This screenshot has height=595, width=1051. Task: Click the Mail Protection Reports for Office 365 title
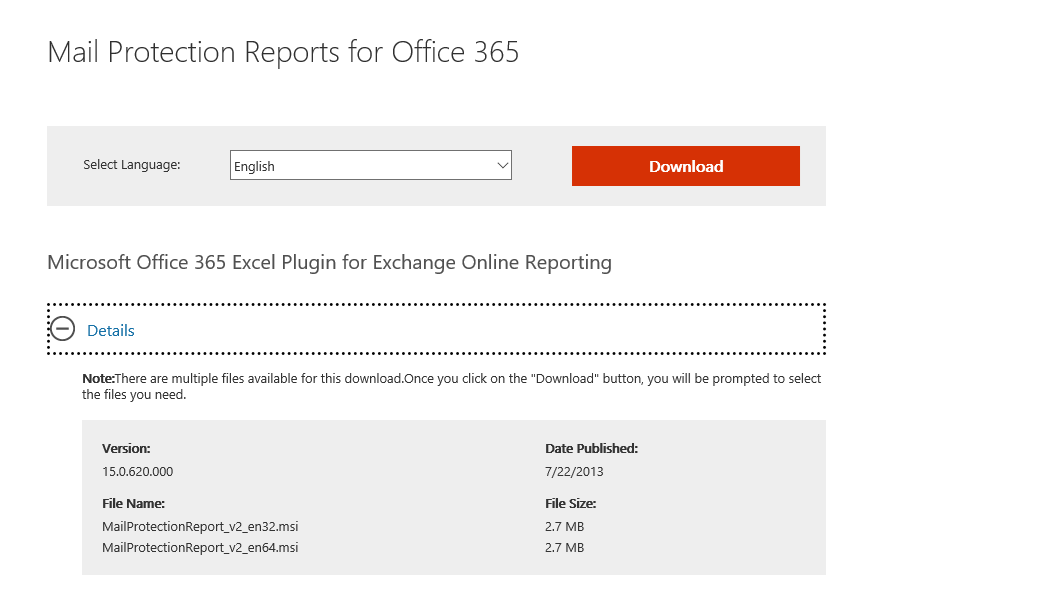pos(283,52)
